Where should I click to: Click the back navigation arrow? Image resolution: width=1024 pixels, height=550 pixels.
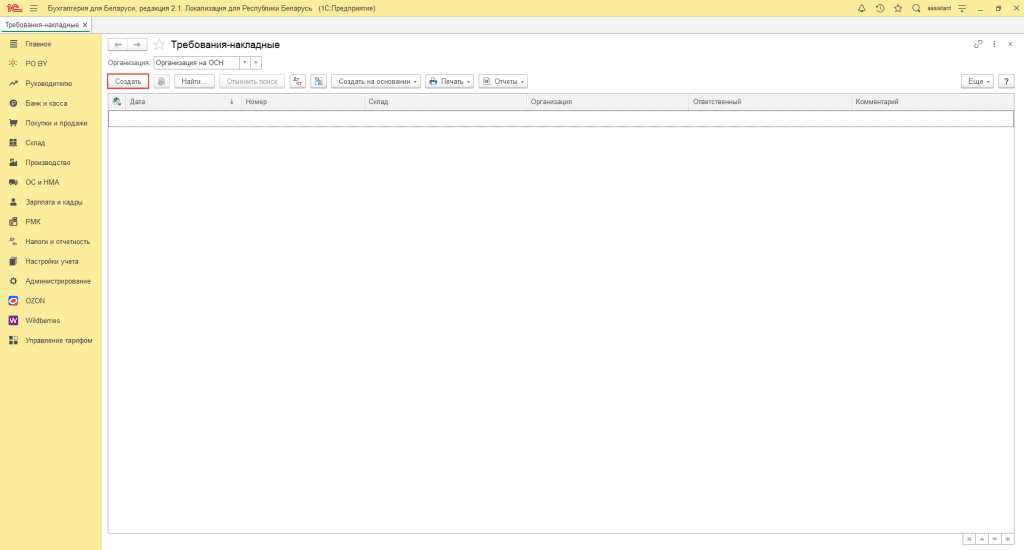(118, 44)
